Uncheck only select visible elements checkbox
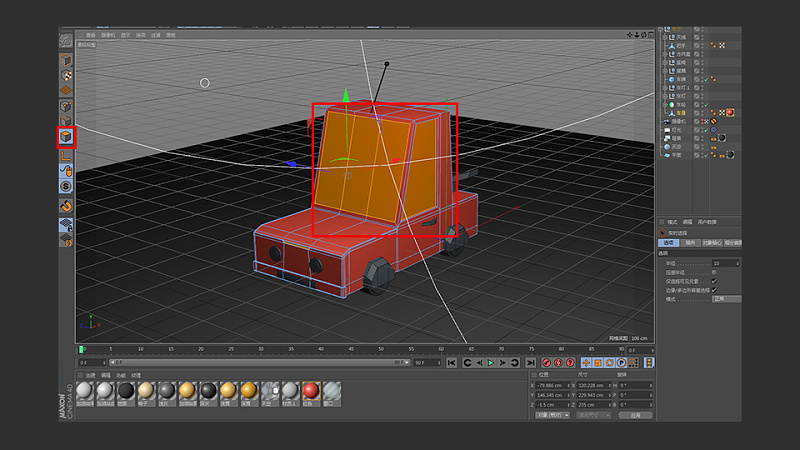Viewport: 800px width, 450px height. point(714,281)
